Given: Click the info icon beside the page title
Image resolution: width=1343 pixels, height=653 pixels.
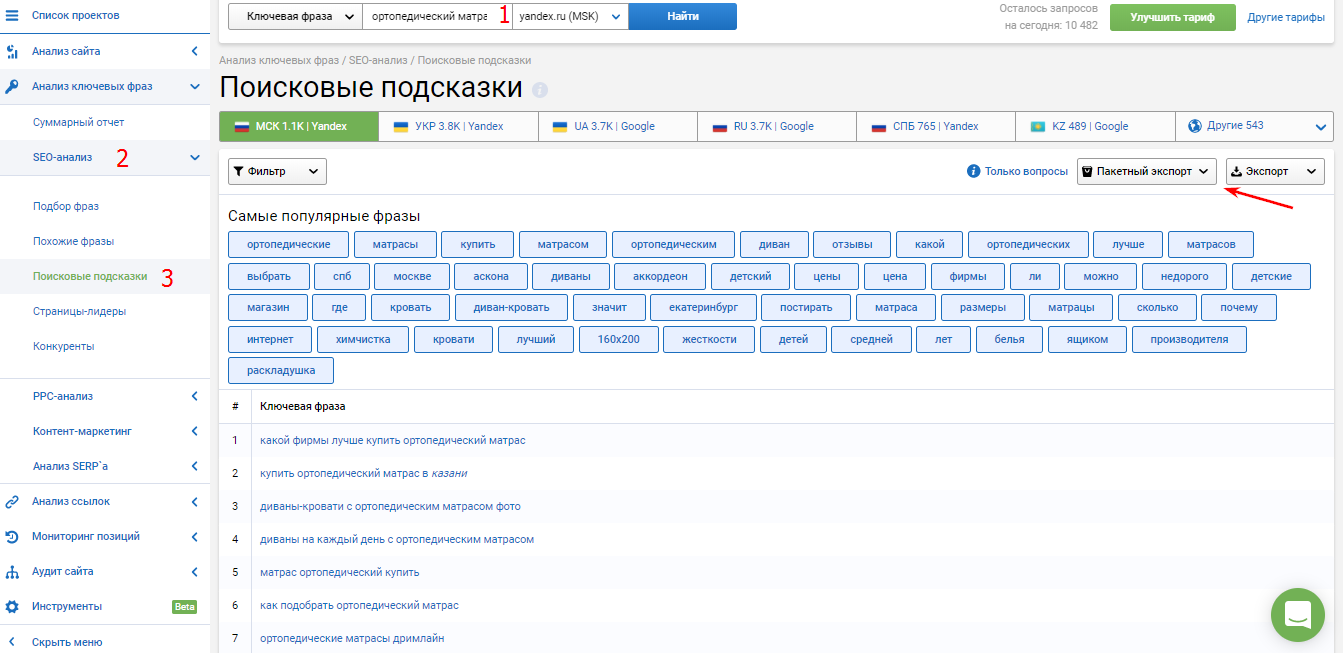Looking at the screenshot, I should point(540,90).
